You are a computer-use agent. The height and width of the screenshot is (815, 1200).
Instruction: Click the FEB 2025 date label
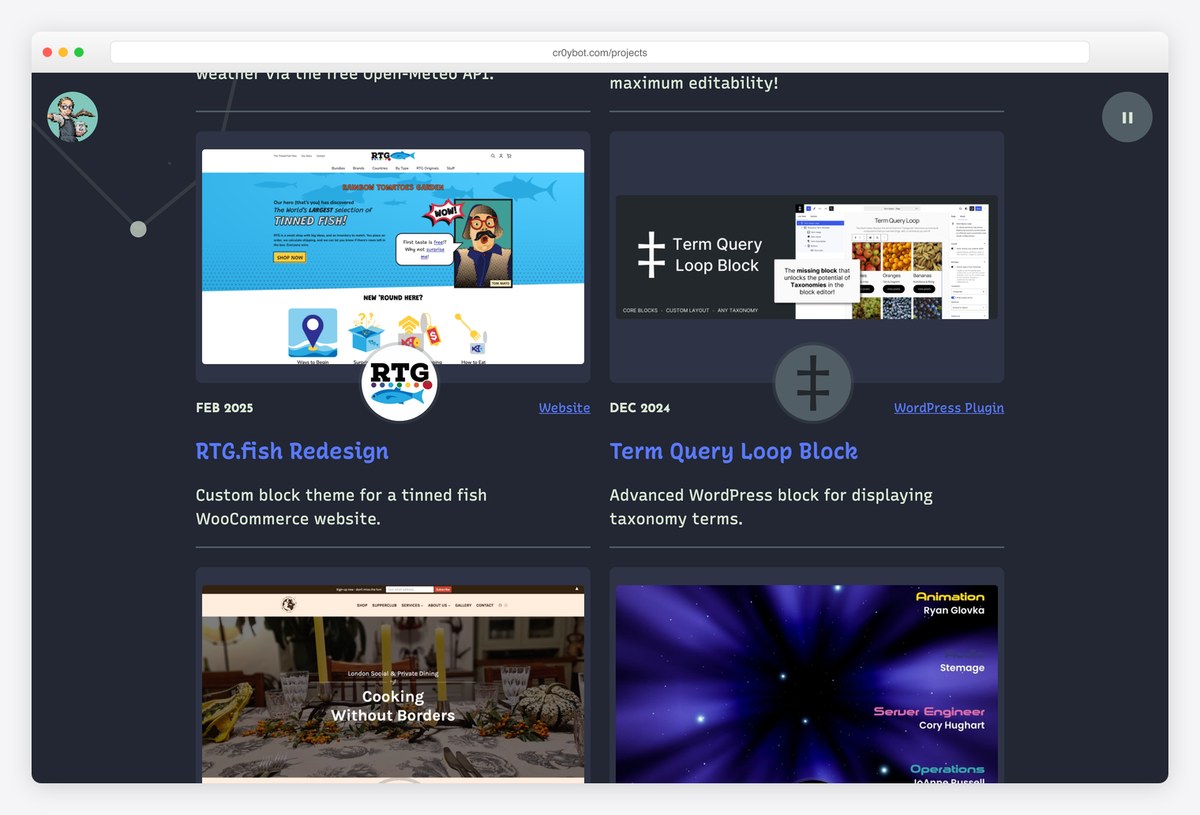tap(225, 408)
